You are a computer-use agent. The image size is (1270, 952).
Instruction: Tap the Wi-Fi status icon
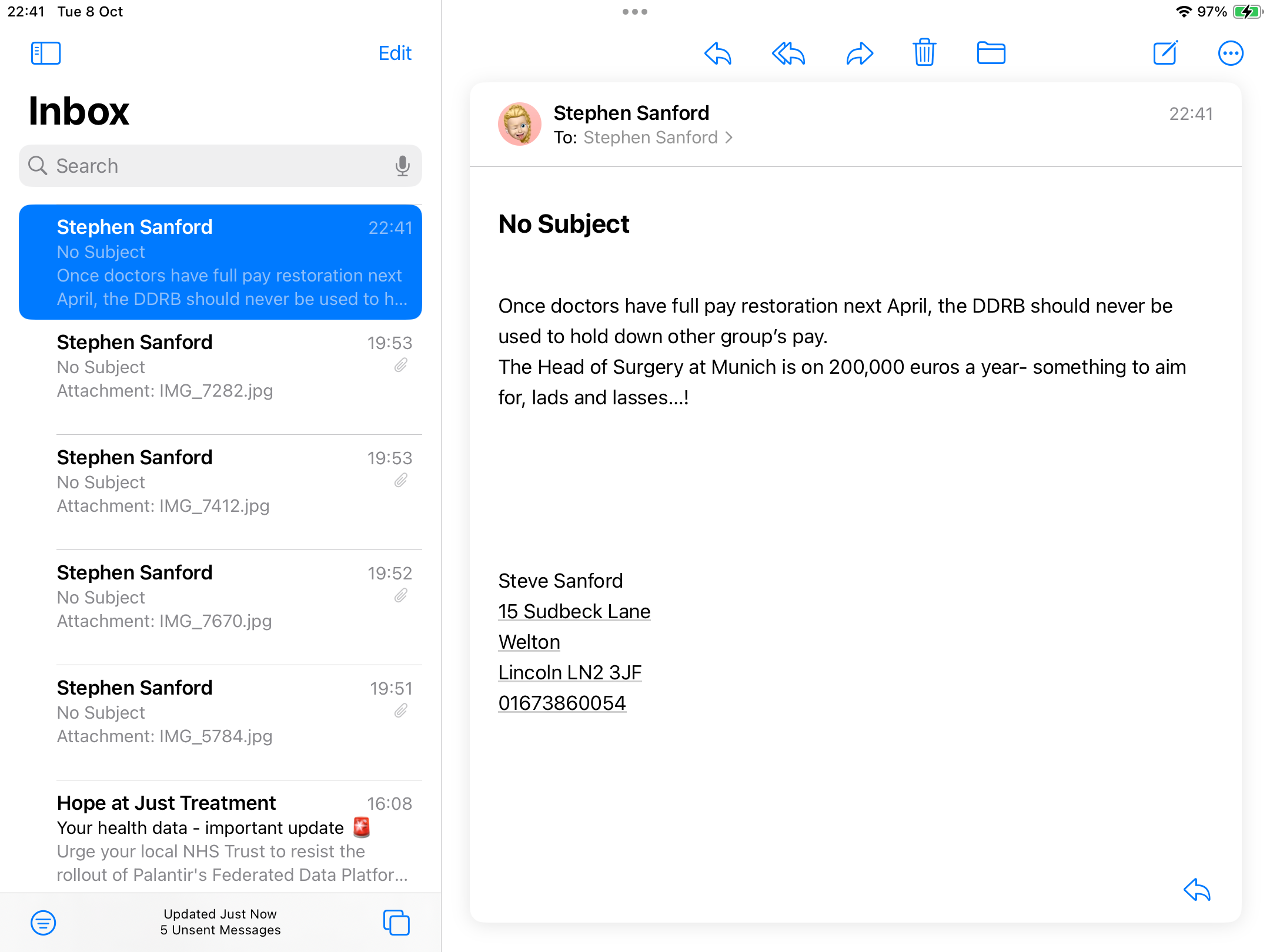pos(1183,12)
